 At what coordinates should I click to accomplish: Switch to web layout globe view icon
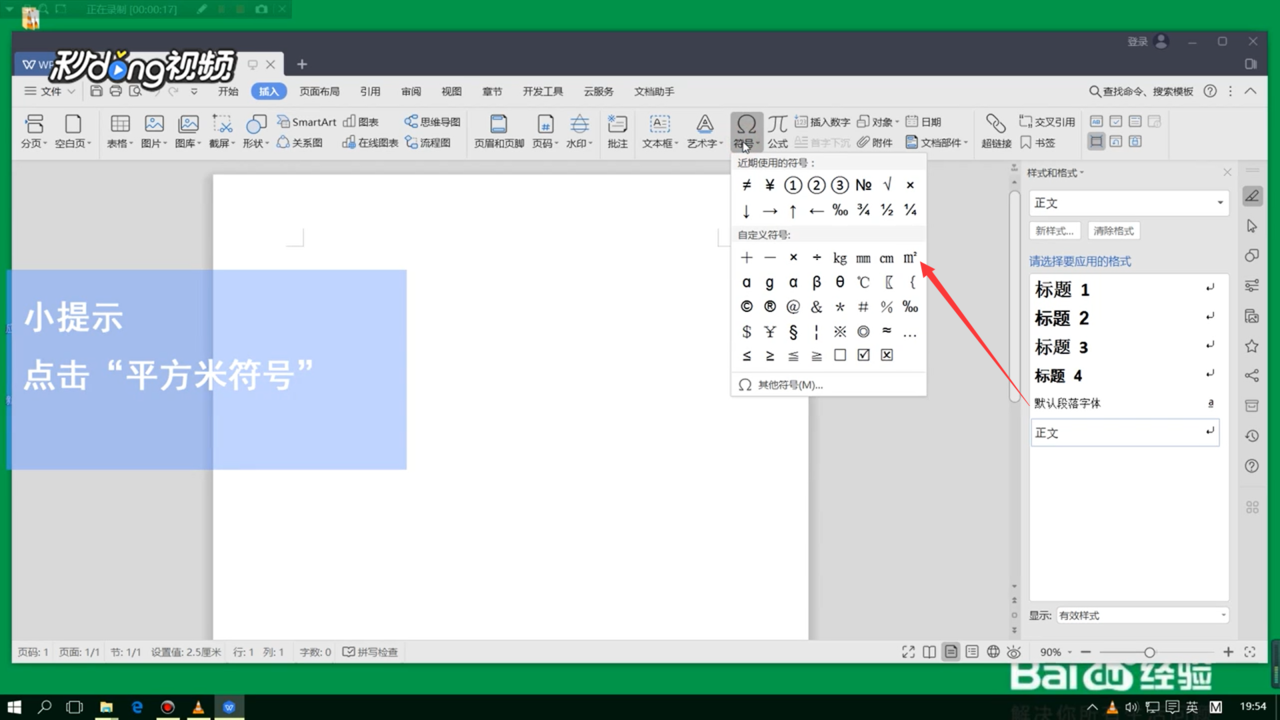point(993,652)
